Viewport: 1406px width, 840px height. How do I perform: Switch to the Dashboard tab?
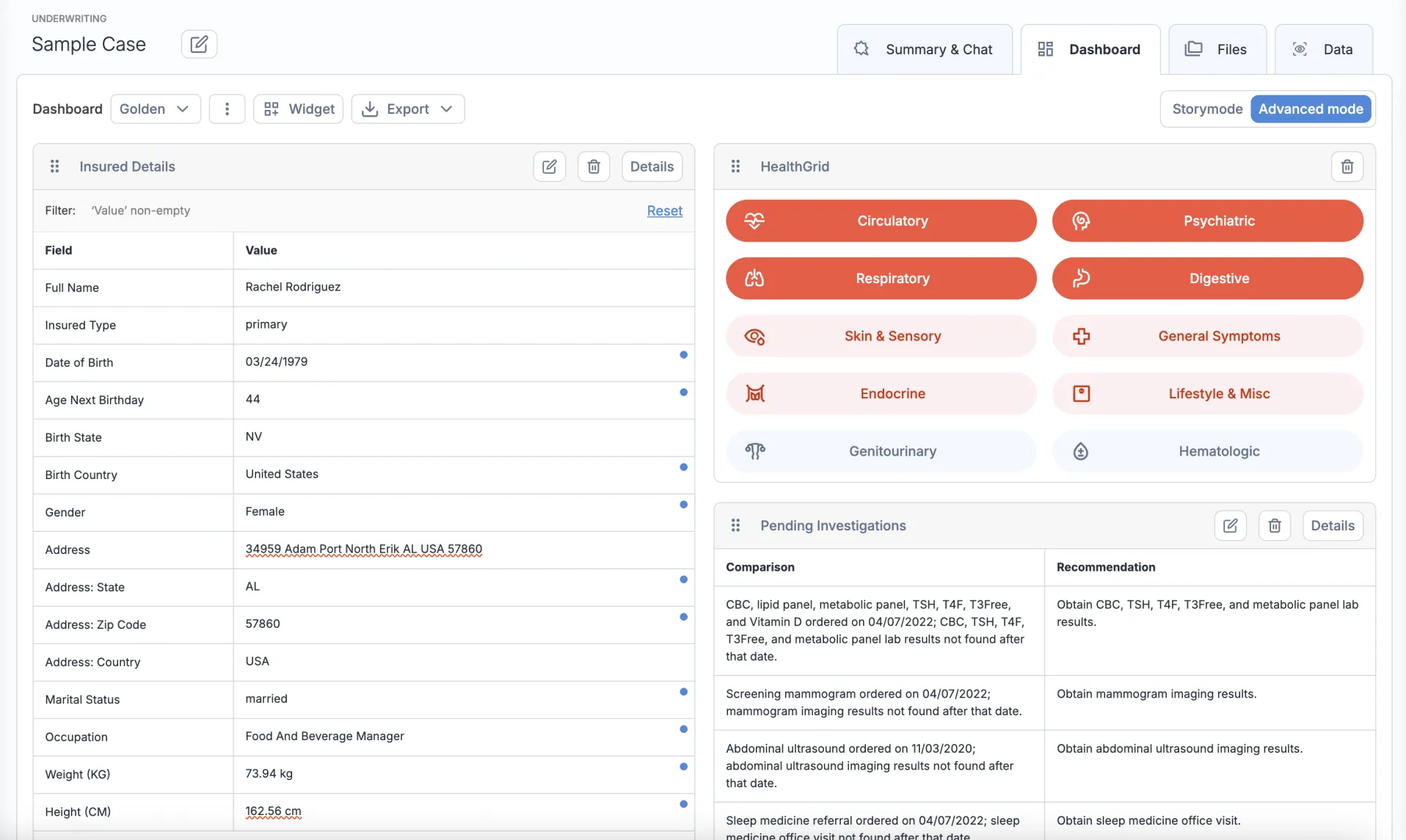[1090, 49]
